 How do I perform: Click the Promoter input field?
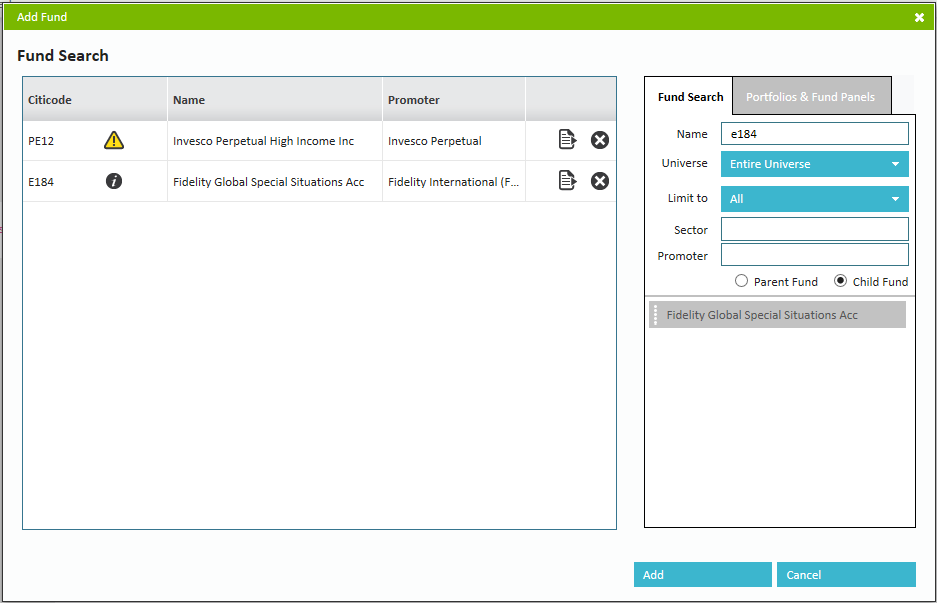tap(814, 255)
